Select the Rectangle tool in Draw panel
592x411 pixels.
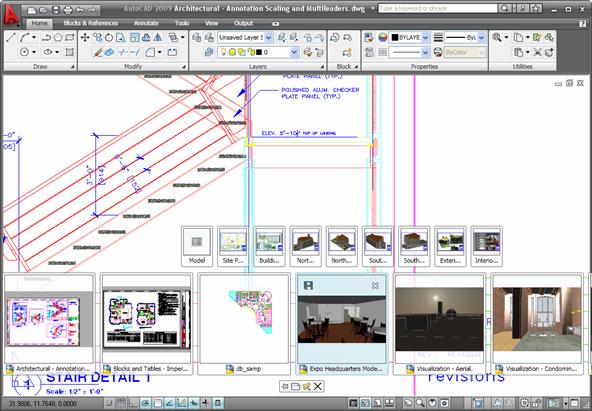tap(70, 37)
